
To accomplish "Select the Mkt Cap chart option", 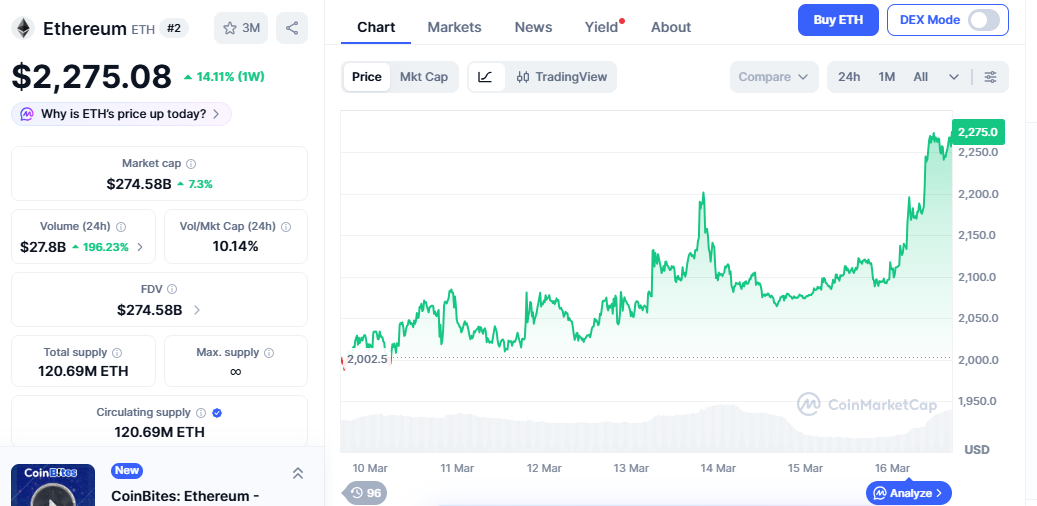I will pyautogui.click(x=424, y=77).
